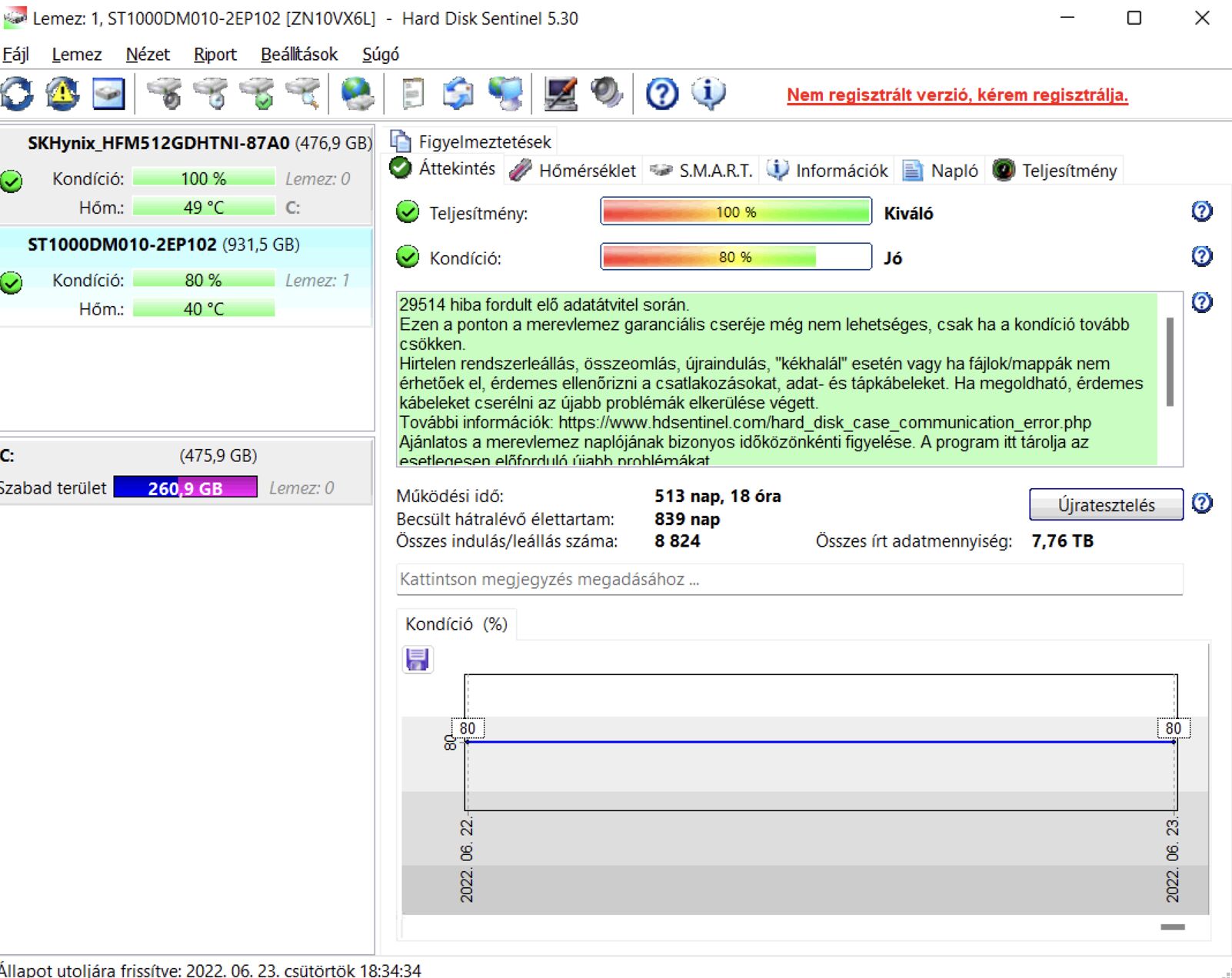Click the description text box scrollbar
1232x978 pixels.
pos(1170,361)
